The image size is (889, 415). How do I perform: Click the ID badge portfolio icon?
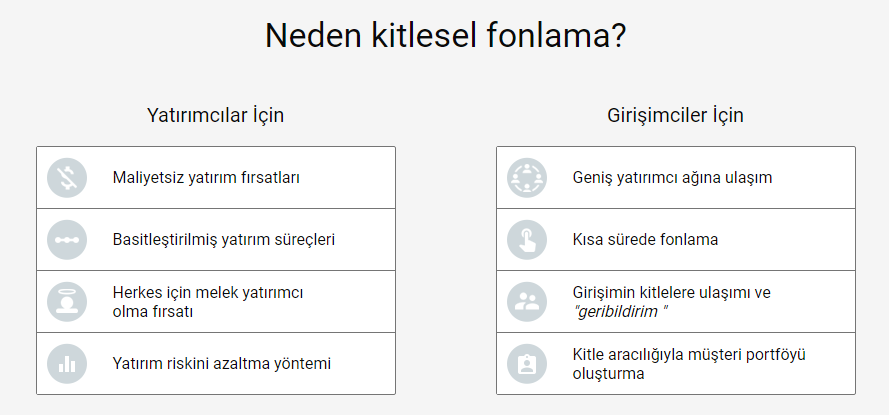click(x=527, y=364)
